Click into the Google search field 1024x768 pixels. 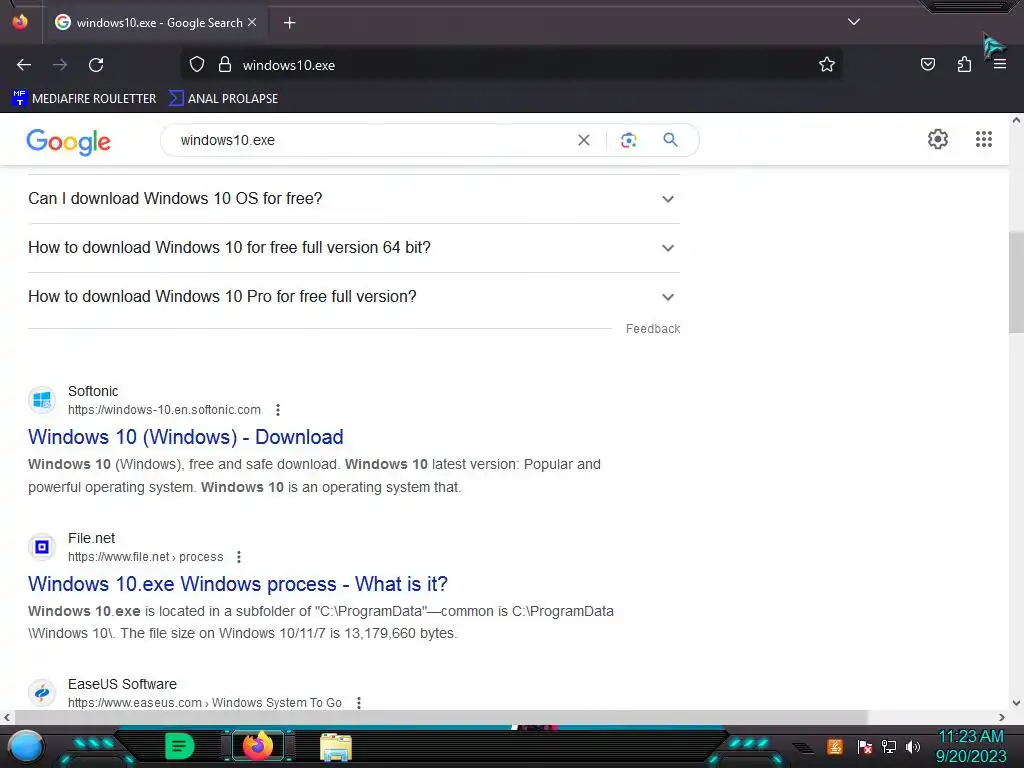point(372,140)
